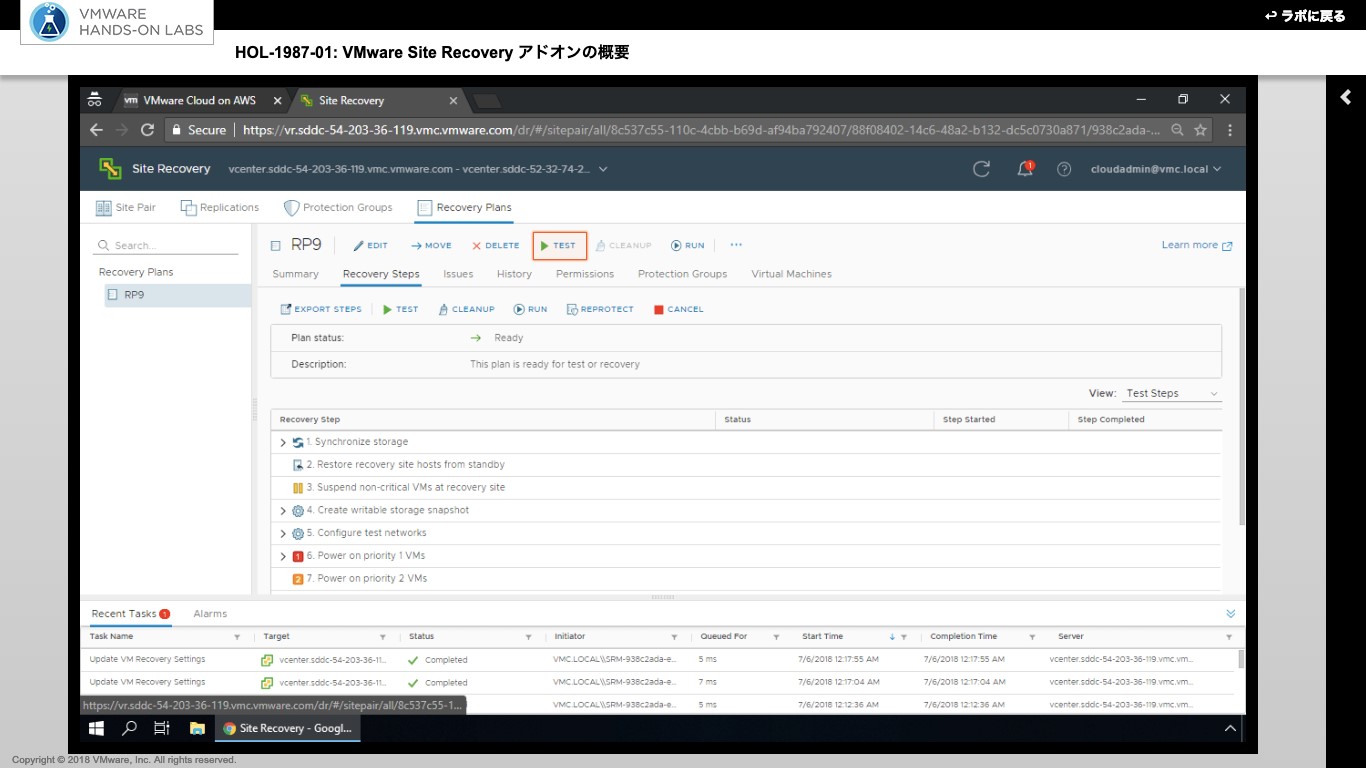This screenshot has height=768, width=1366.
Task: Open the History sub-tab
Action: pyautogui.click(x=514, y=274)
